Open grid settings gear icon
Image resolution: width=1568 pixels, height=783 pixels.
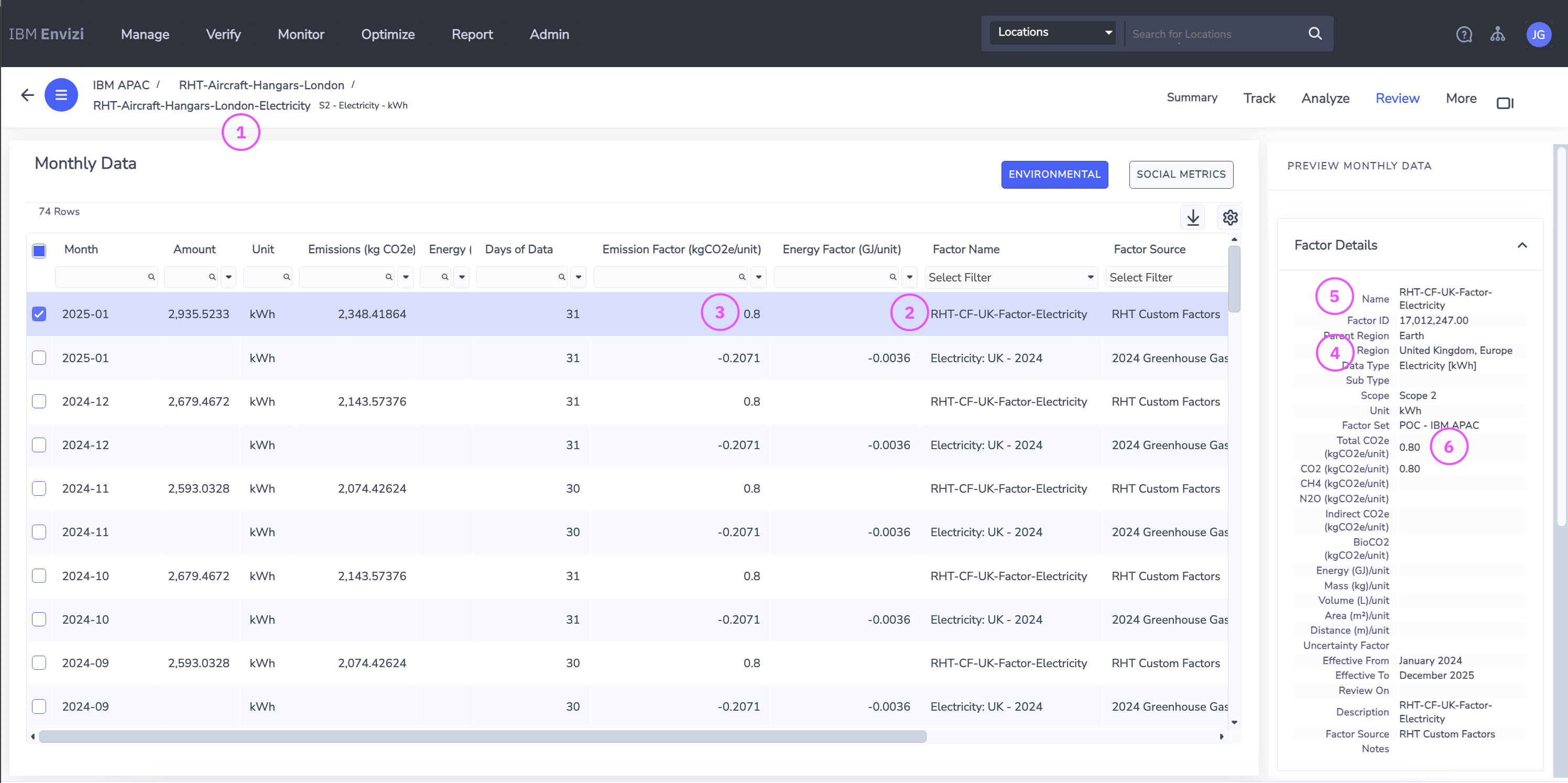tap(1230, 217)
